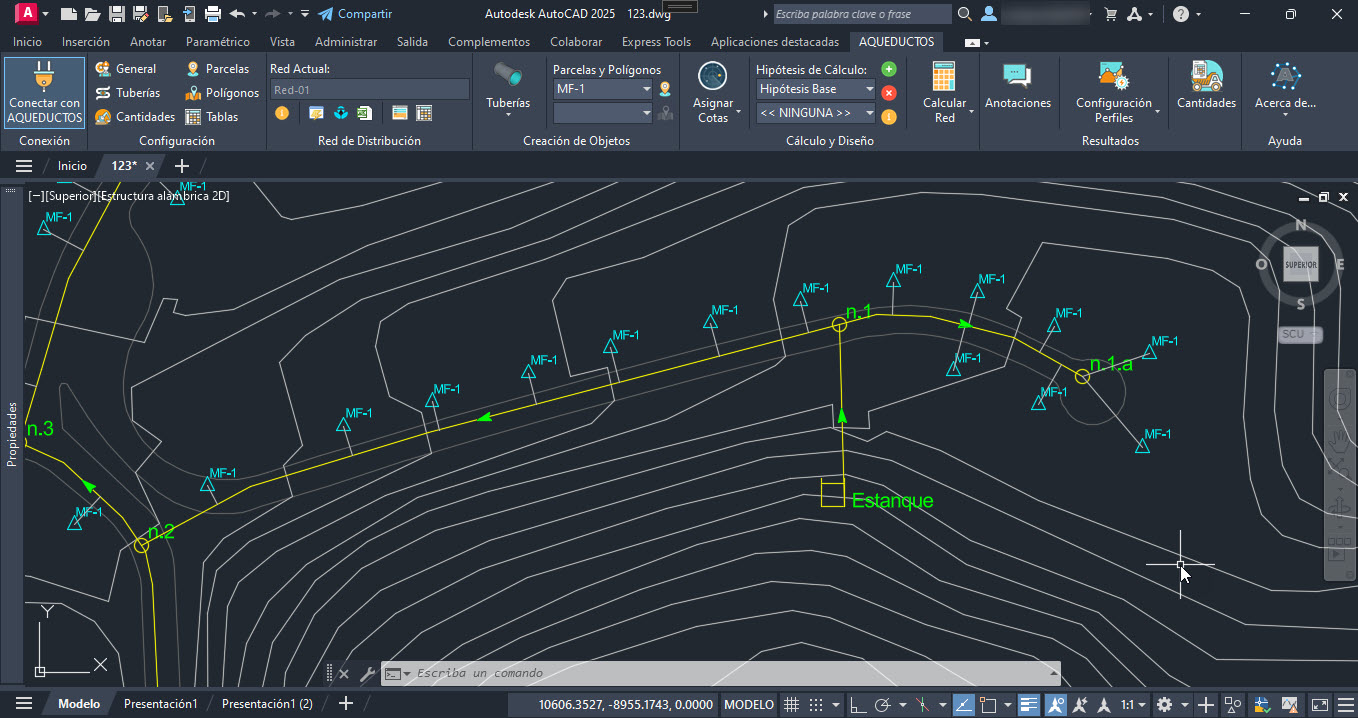1358x718 pixels.
Task: Switch to the Presentación1 layout tab
Action: pyautogui.click(x=160, y=704)
